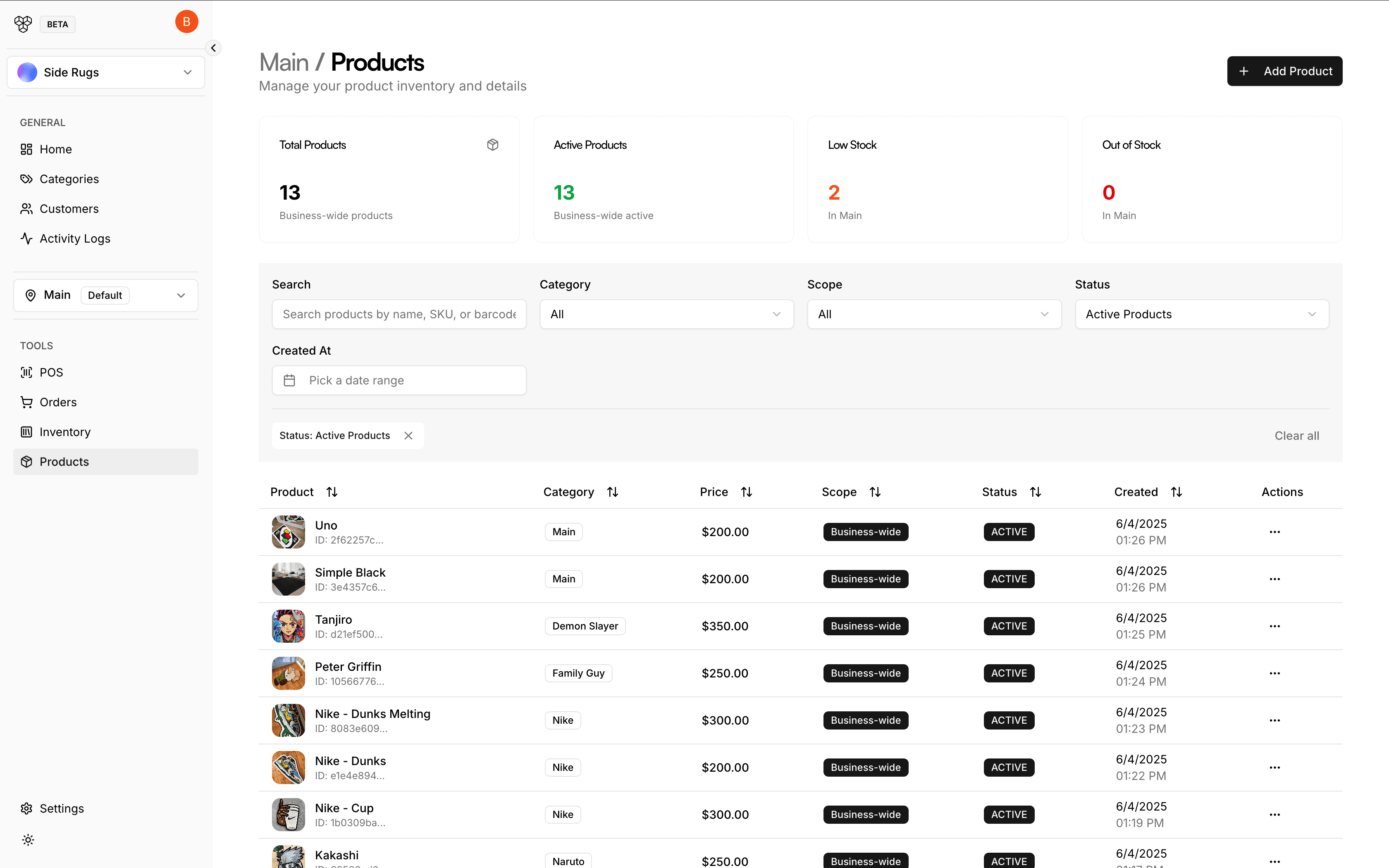
Task: Go to Categories
Action: click(105, 179)
